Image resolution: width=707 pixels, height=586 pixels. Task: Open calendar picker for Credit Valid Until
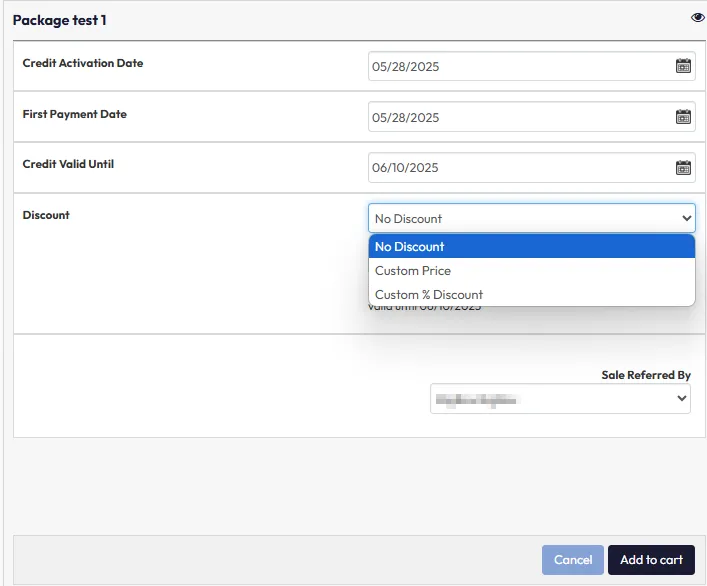click(x=683, y=168)
